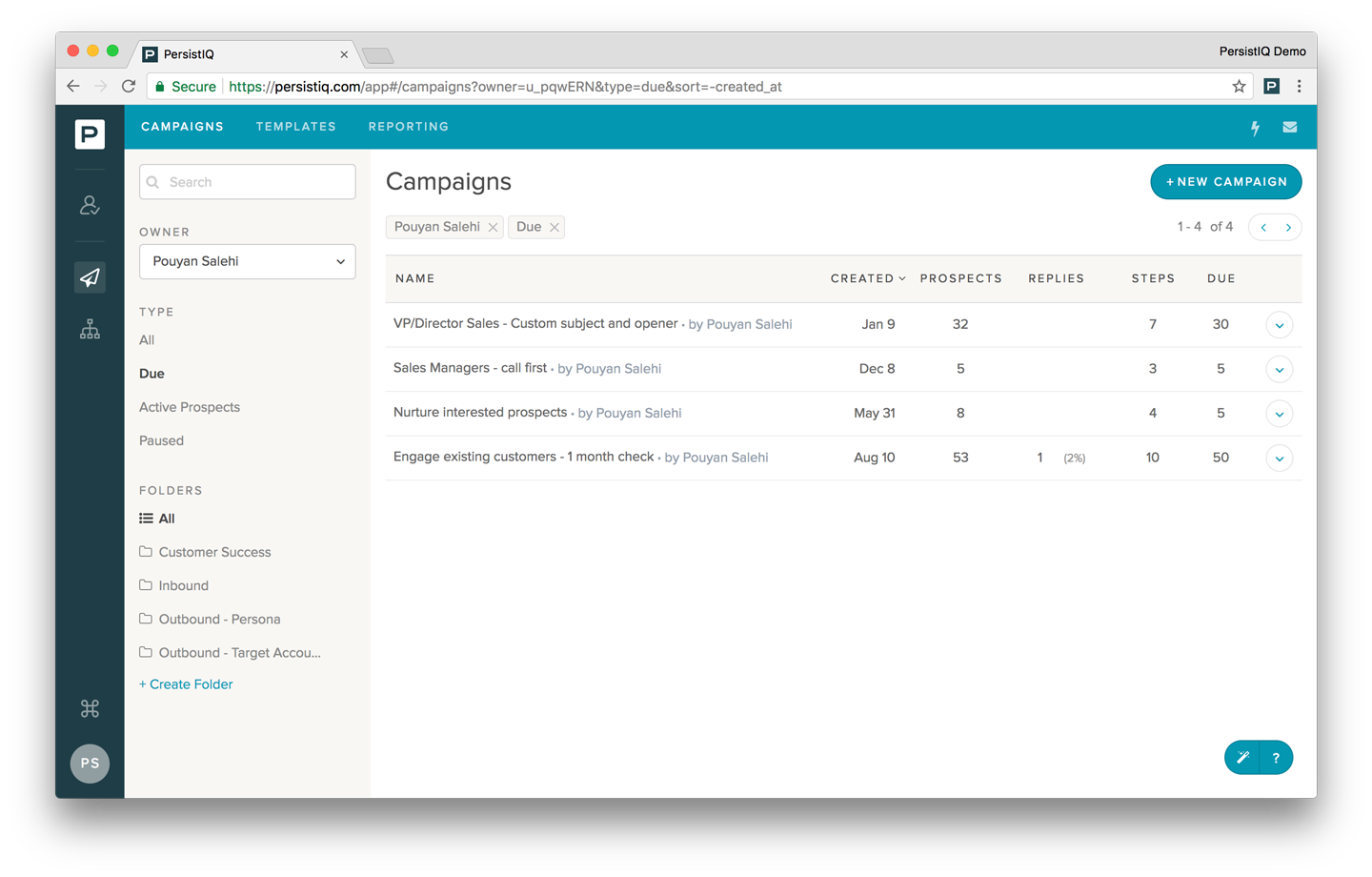Image resolution: width=1372 pixels, height=877 pixels.
Task: Open the Customer Success folder
Action: click(x=214, y=552)
